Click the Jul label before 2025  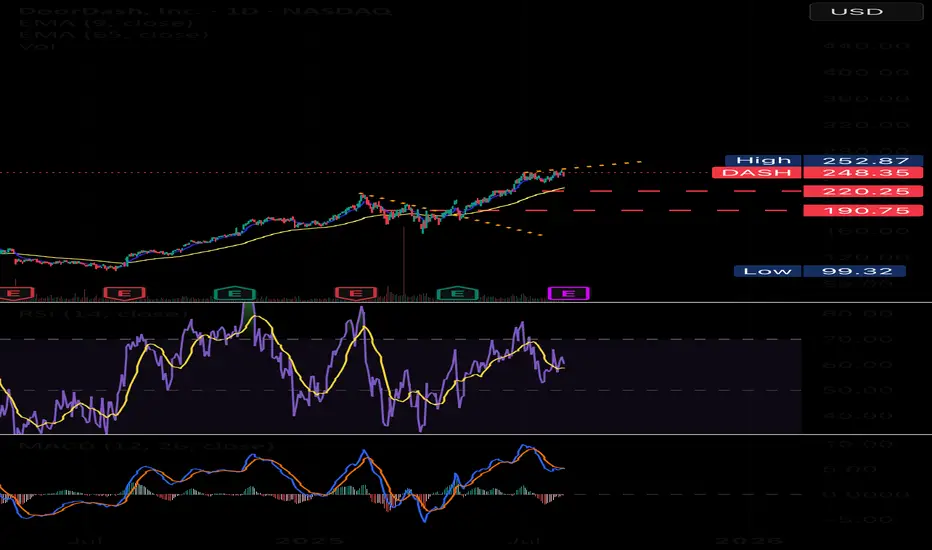(86, 540)
